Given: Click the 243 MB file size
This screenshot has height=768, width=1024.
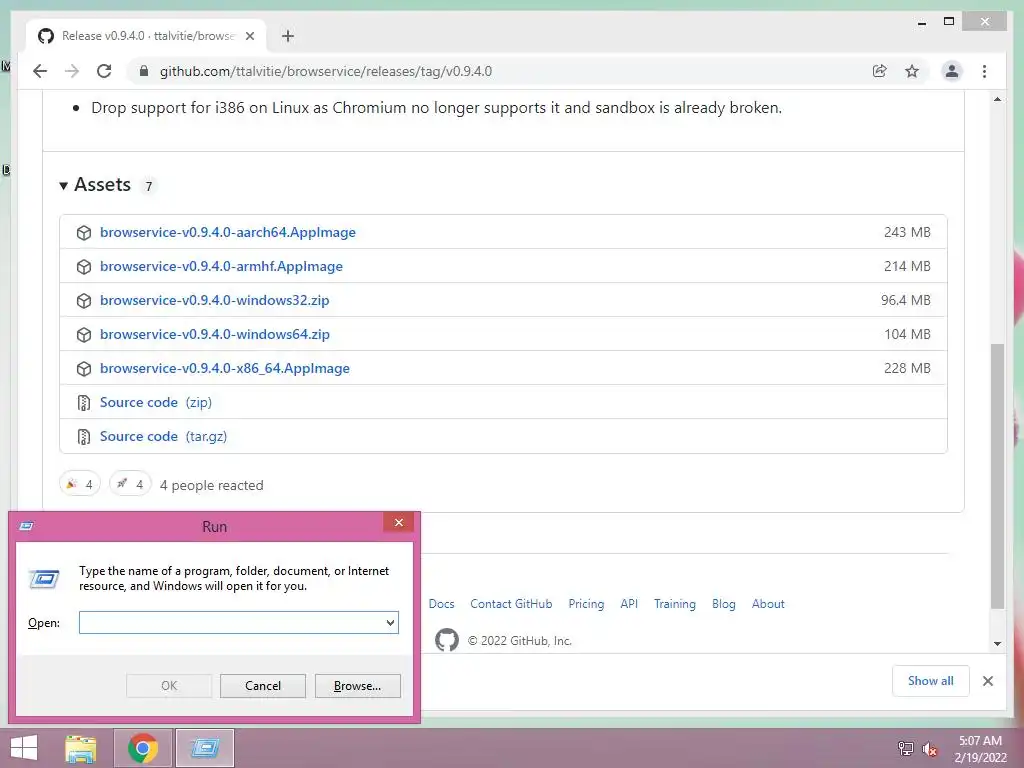Looking at the screenshot, I should point(907,232).
